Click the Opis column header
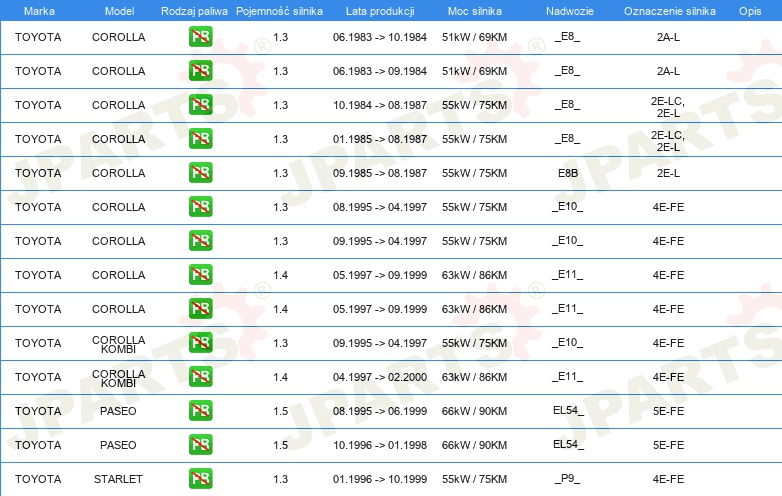Viewport: 782px width, 496px height. tap(749, 10)
